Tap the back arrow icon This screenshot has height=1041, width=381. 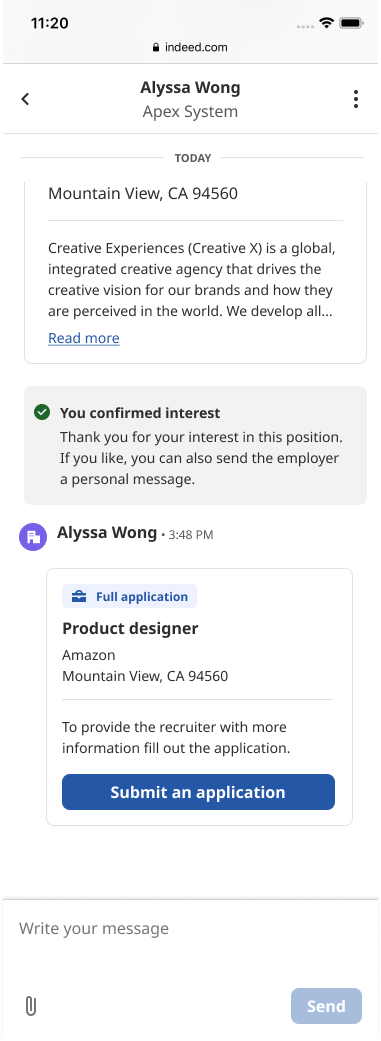(25, 99)
